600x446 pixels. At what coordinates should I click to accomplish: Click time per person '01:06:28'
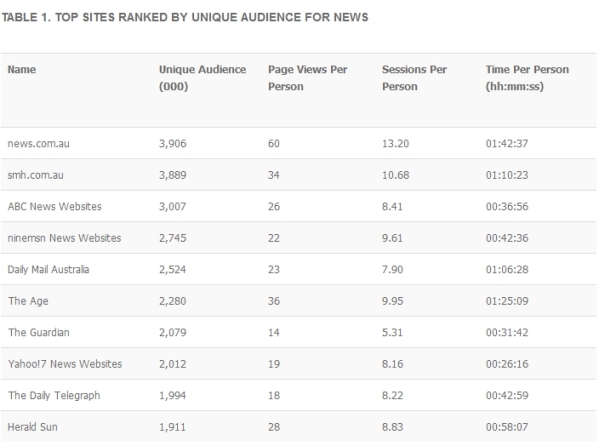(507, 270)
